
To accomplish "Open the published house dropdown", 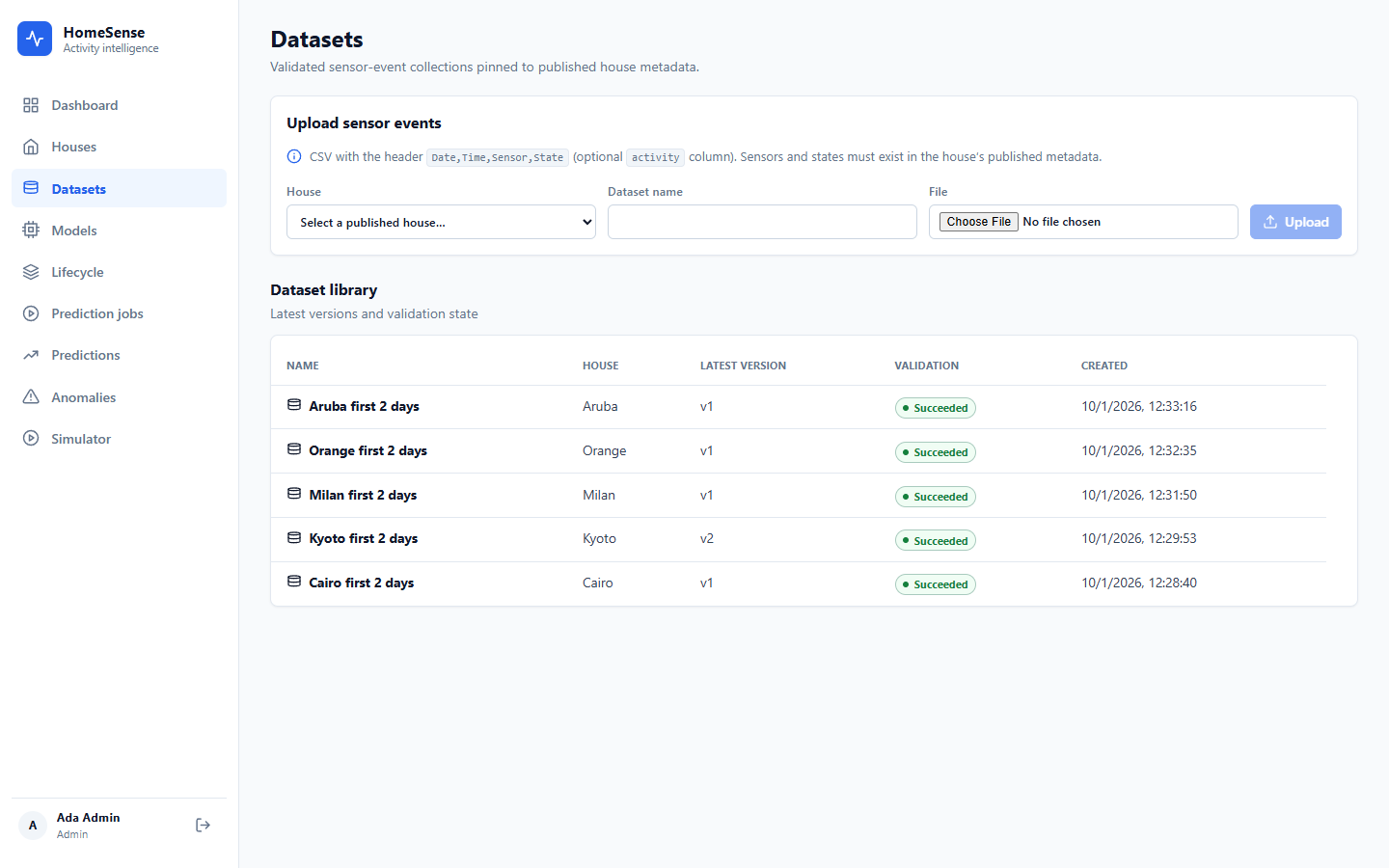I will pos(441,222).
